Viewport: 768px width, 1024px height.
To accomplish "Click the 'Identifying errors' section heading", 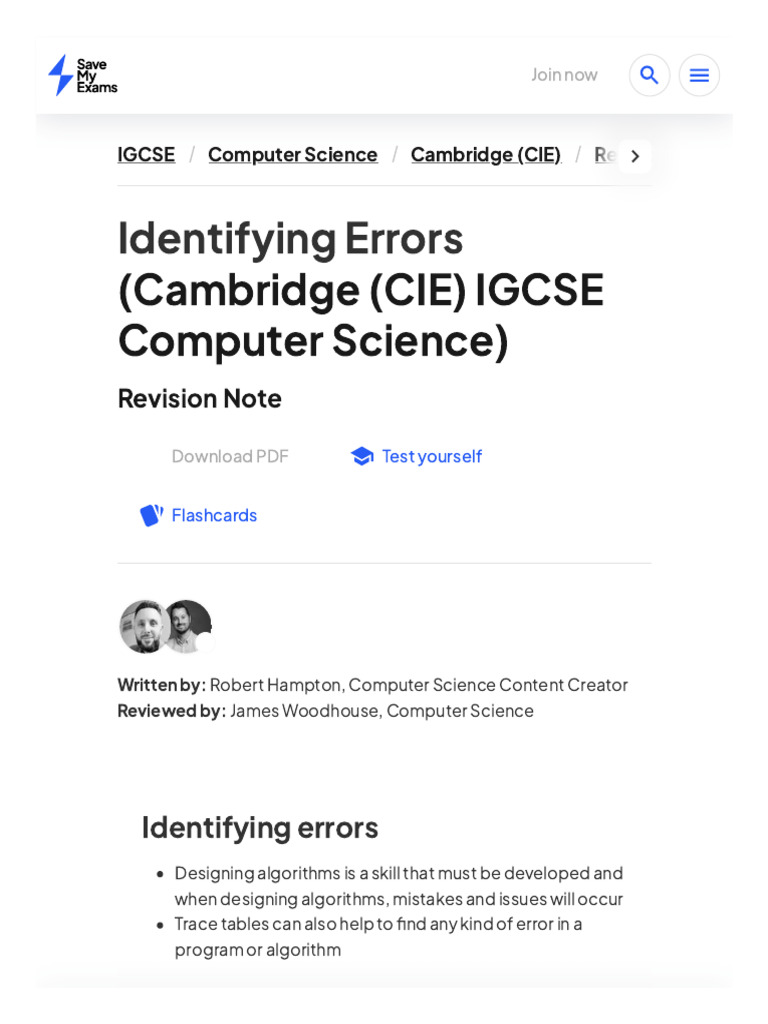I will 259,827.
